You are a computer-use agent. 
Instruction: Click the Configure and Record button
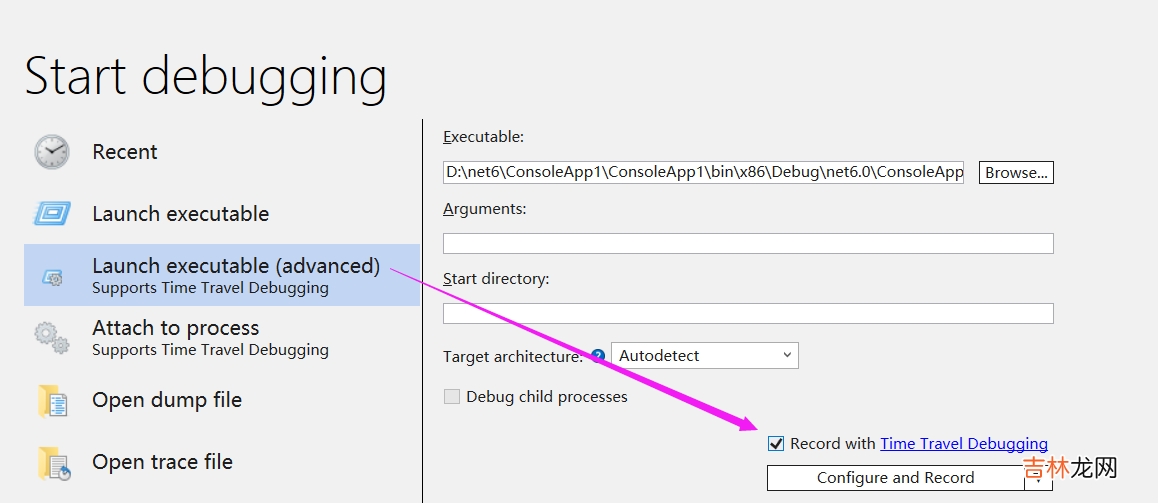tap(895, 478)
